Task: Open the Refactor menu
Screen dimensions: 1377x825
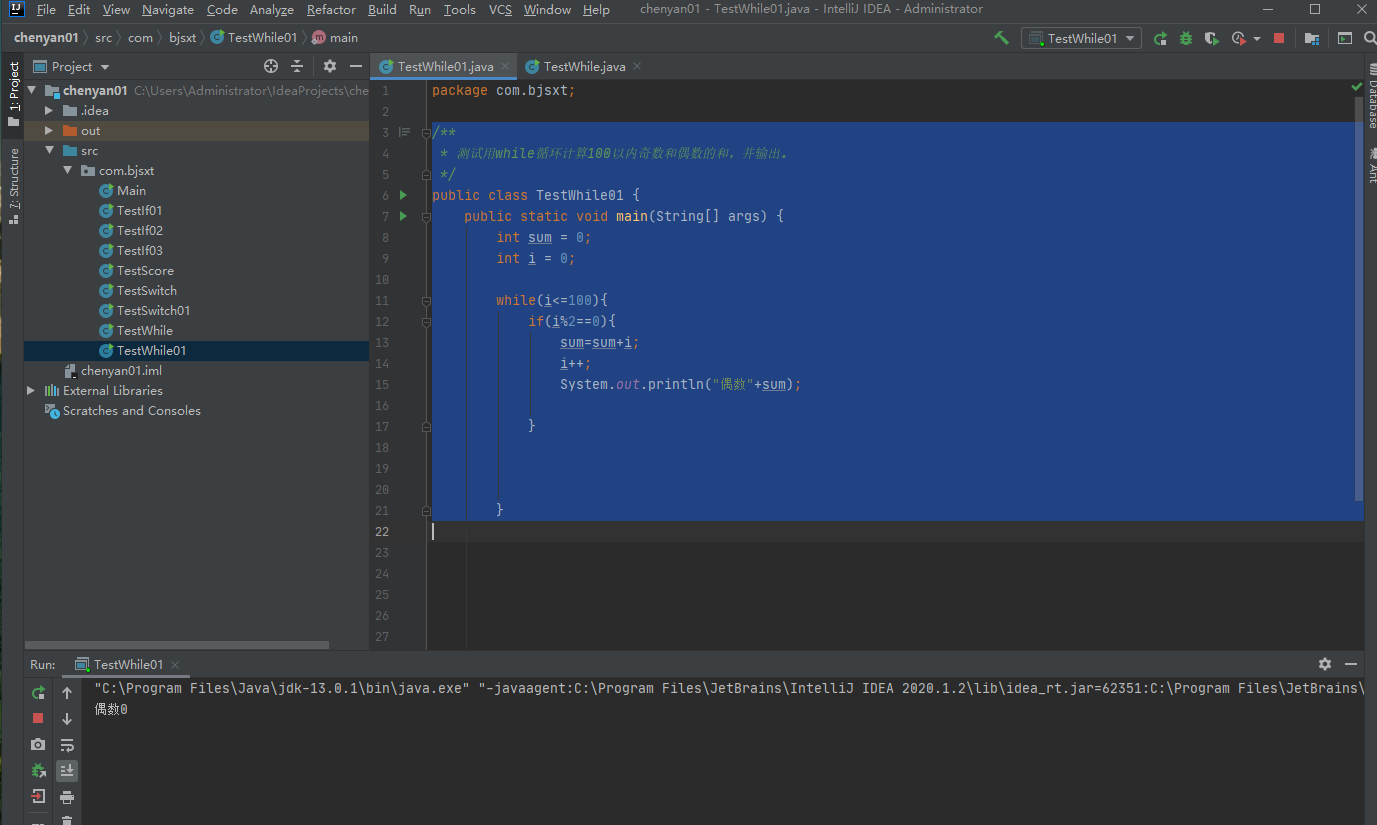Action: coord(331,9)
